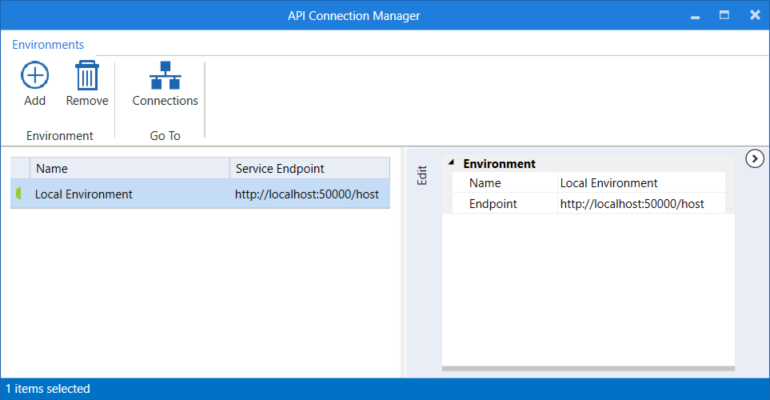Edit the Endpoint property value field

[640, 204]
